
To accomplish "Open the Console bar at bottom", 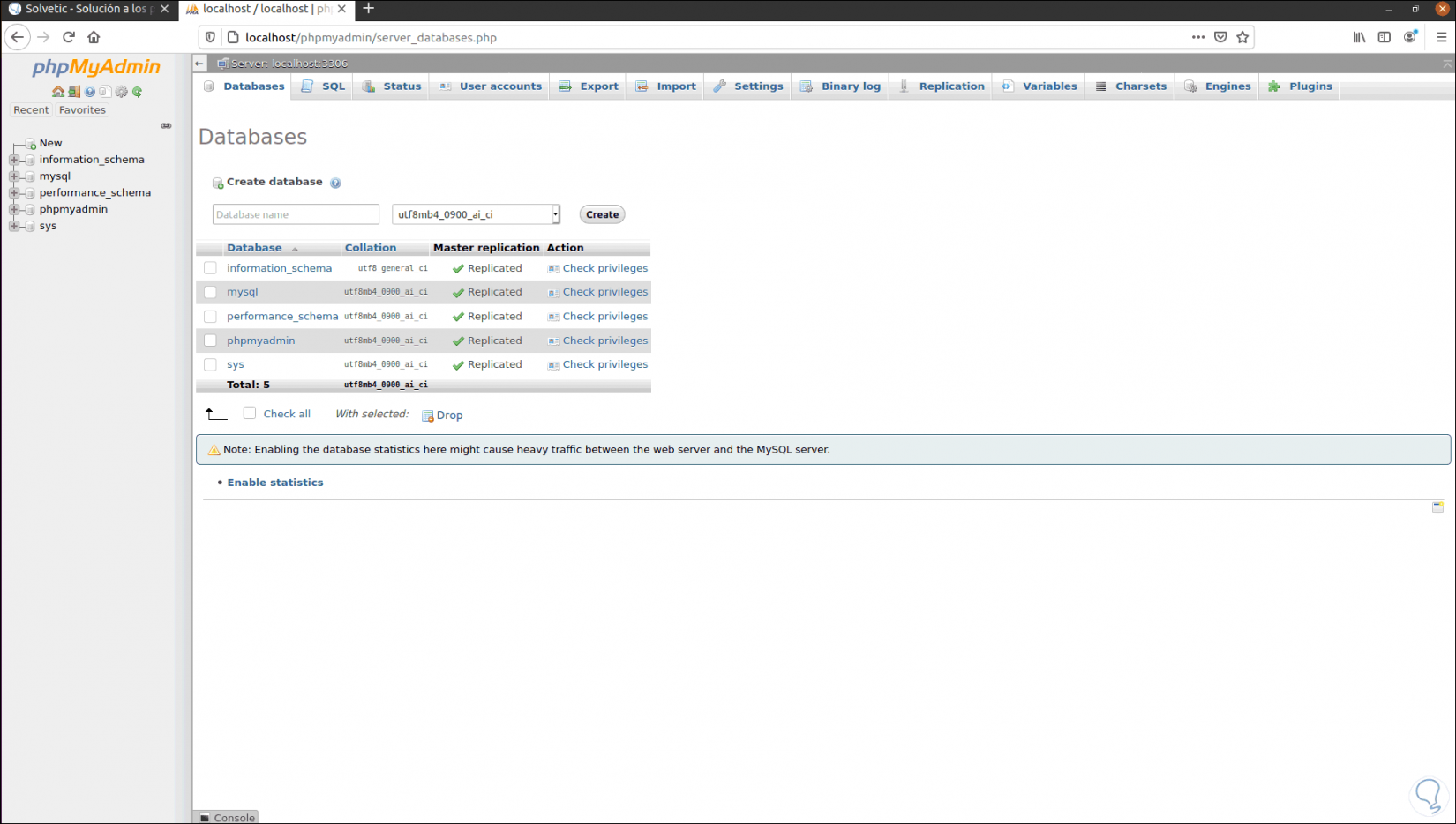I will coord(227,818).
